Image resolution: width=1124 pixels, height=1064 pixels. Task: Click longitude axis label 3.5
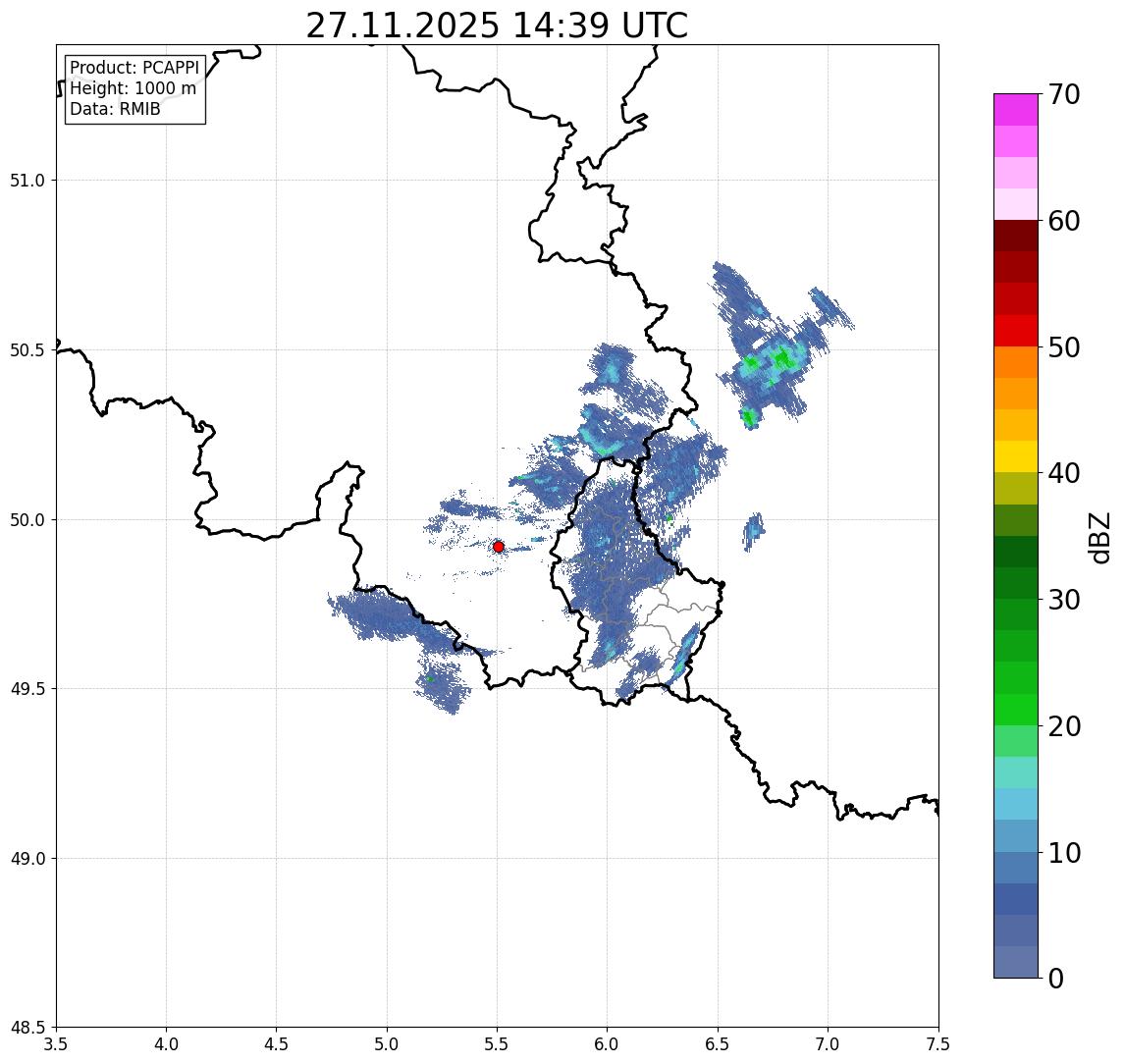pos(56,1044)
